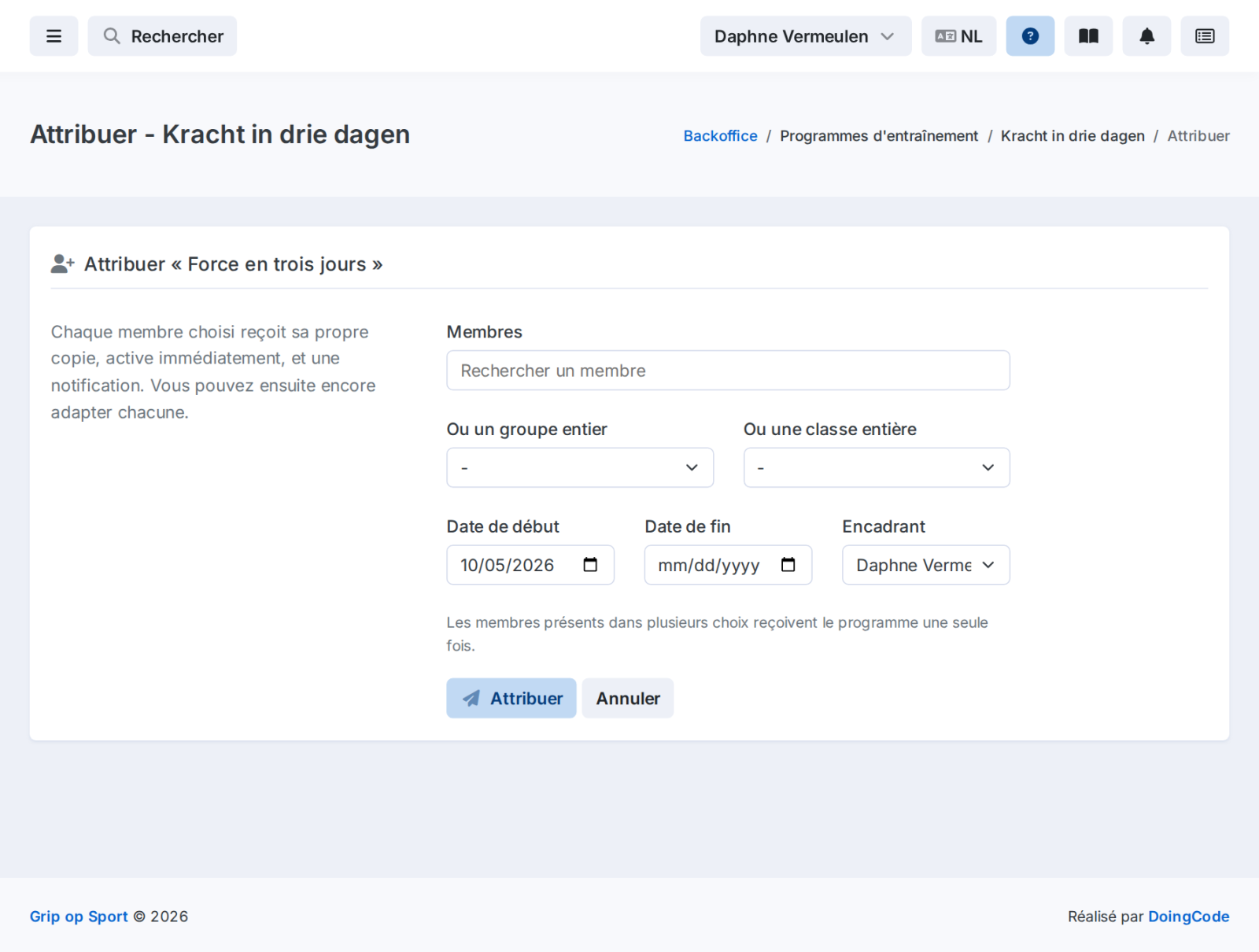Click the Backoffice breadcrumb link

click(720, 135)
